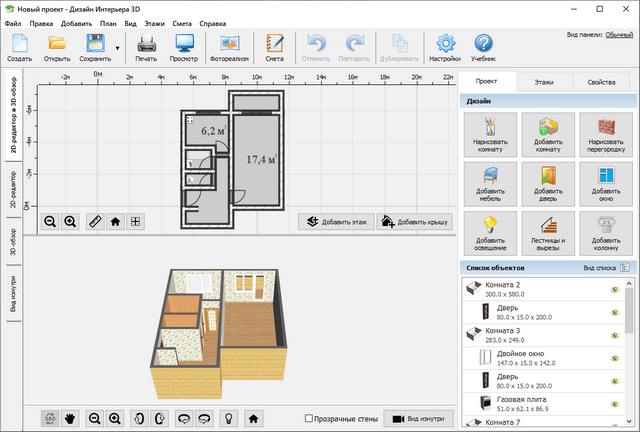Viewport: 640px width, 432px height.
Task: Click the hand pan tool in 3D view
Action: click(71, 418)
